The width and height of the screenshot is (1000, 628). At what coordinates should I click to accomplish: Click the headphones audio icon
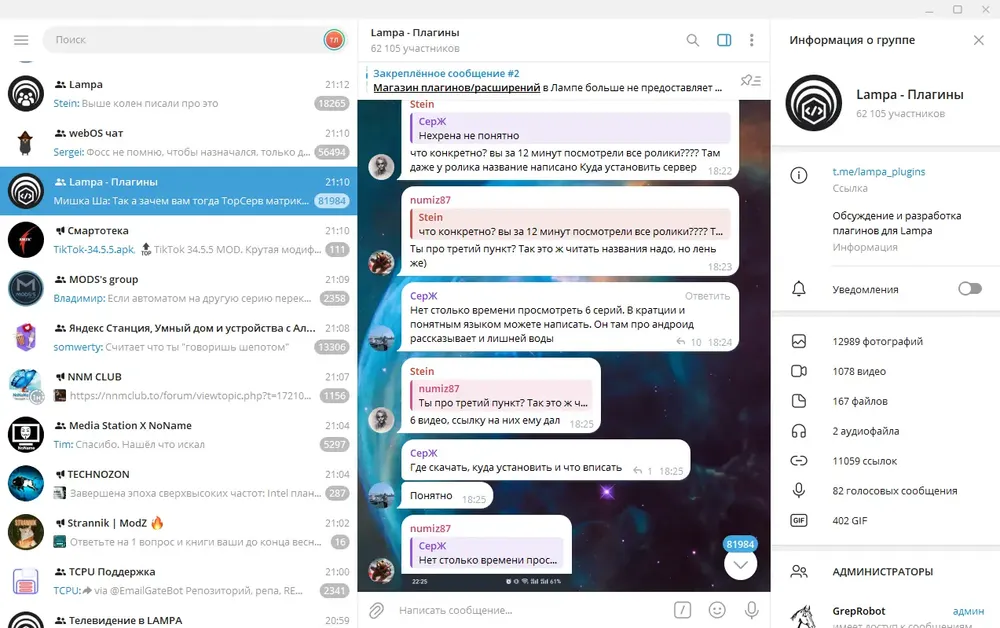coord(799,431)
